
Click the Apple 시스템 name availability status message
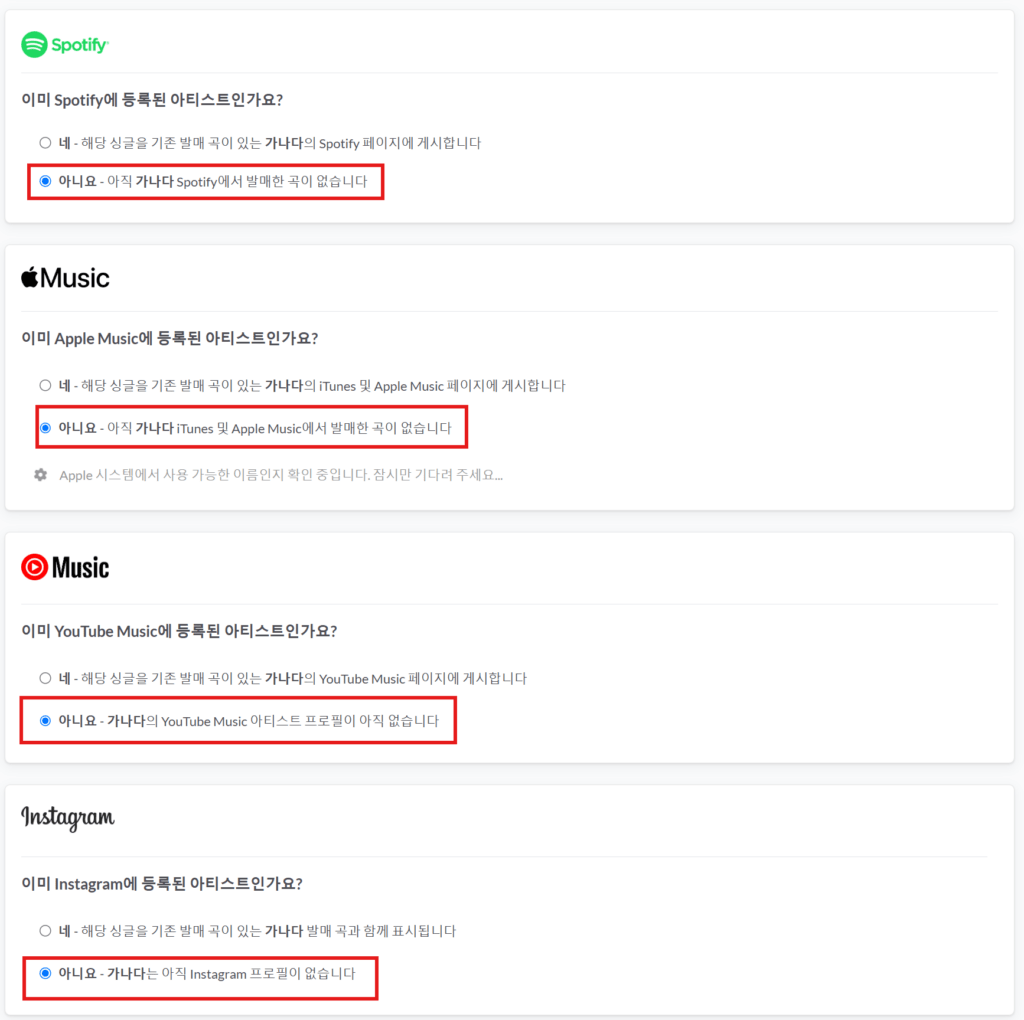coord(281,475)
